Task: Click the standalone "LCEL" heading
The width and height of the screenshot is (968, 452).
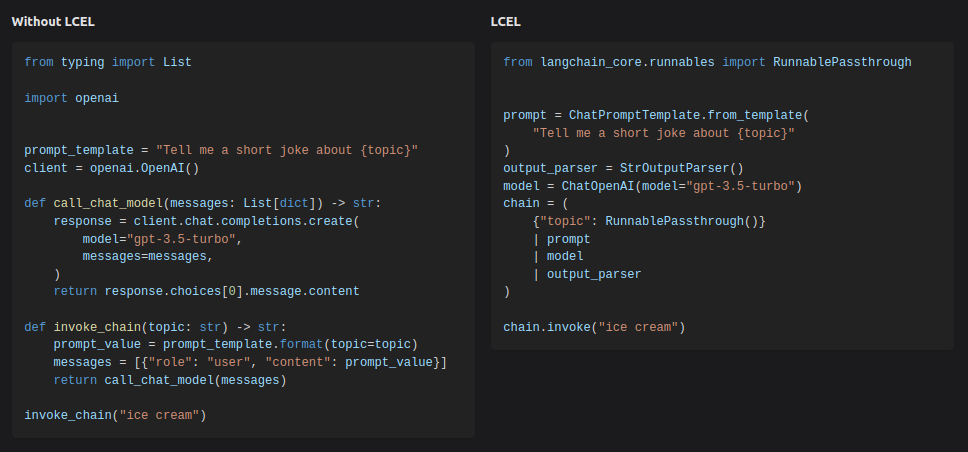Action: [x=506, y=22]
